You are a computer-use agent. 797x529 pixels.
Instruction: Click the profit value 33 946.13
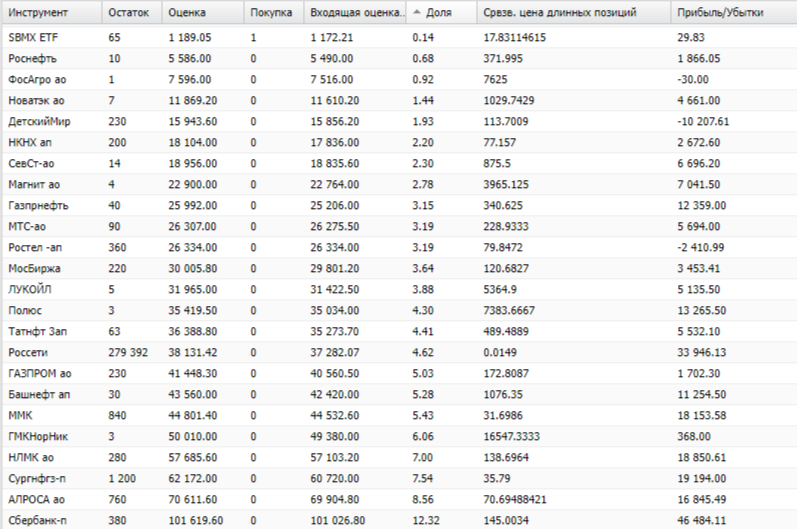pos(701,353)
